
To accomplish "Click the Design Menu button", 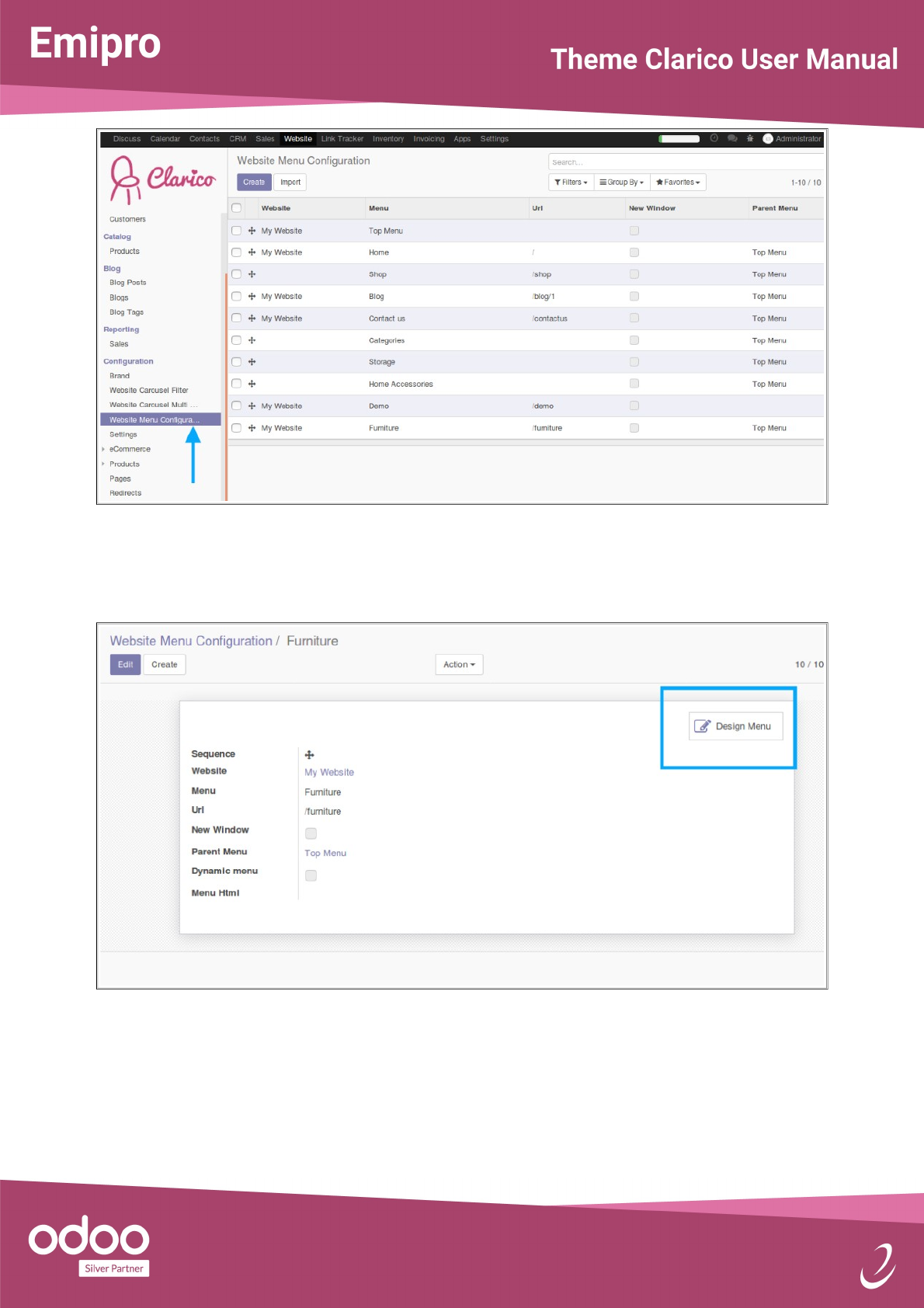I will (x=735, y=726).
